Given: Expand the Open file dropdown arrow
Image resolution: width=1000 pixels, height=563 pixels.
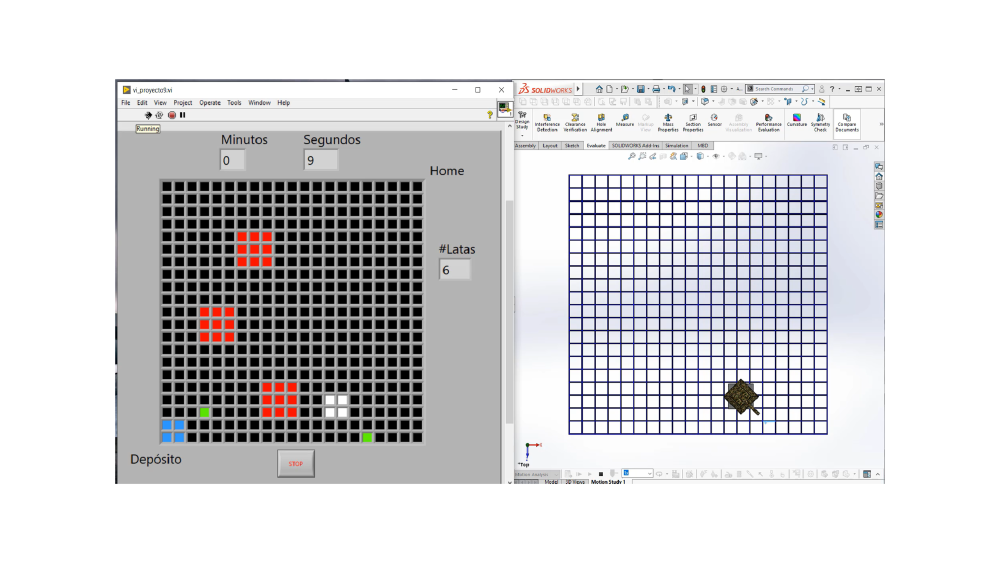Looking at the screenshot, I should tap(632, 89).
